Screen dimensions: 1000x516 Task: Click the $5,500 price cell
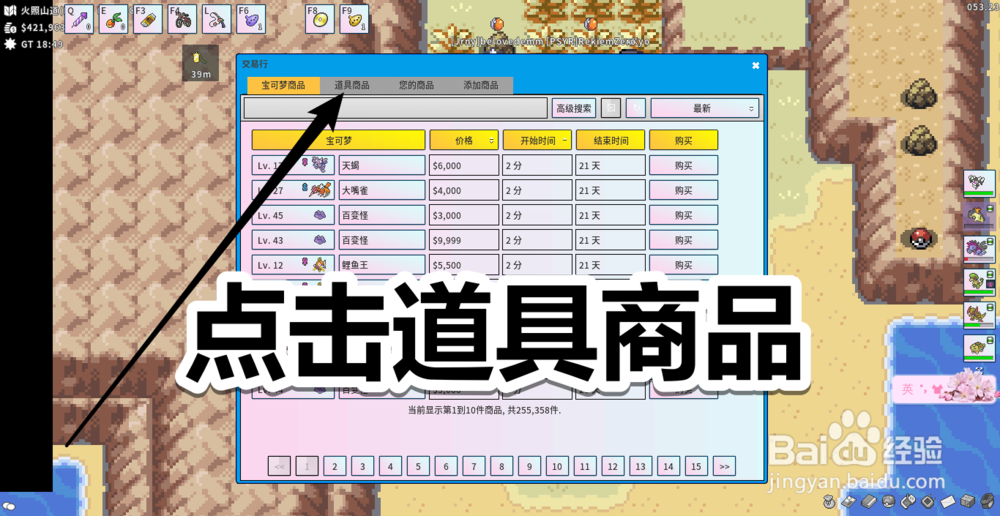coord(464,265)
